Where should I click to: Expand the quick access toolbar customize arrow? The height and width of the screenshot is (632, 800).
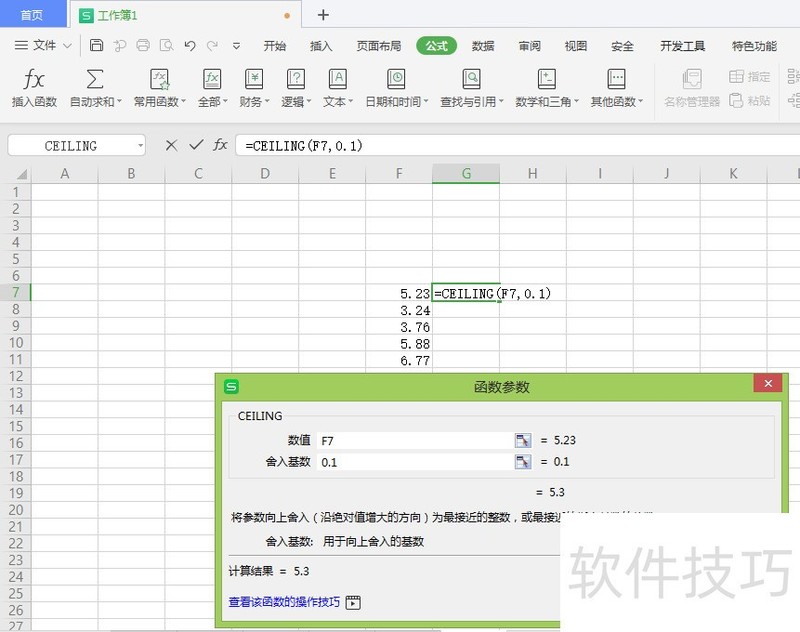[236, 46]
